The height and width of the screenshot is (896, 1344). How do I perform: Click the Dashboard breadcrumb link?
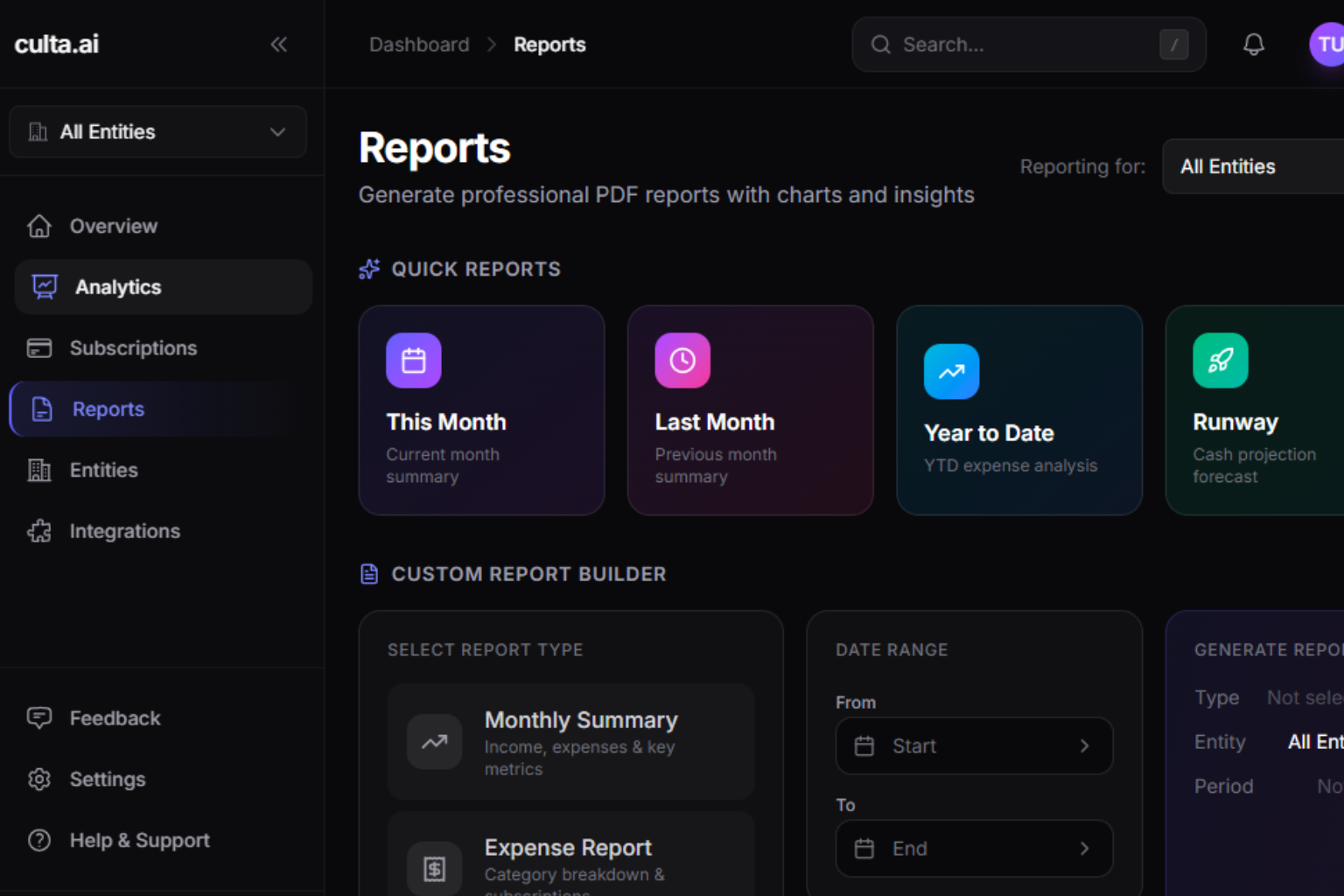point(419,45)
